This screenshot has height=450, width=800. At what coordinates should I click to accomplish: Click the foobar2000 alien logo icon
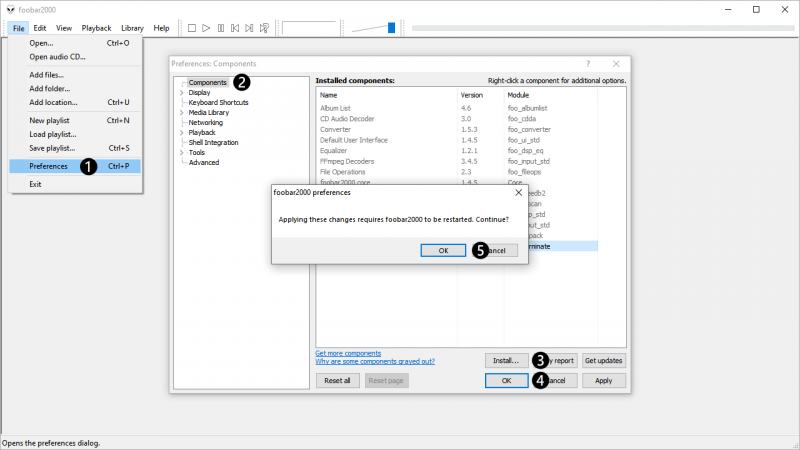10,9
